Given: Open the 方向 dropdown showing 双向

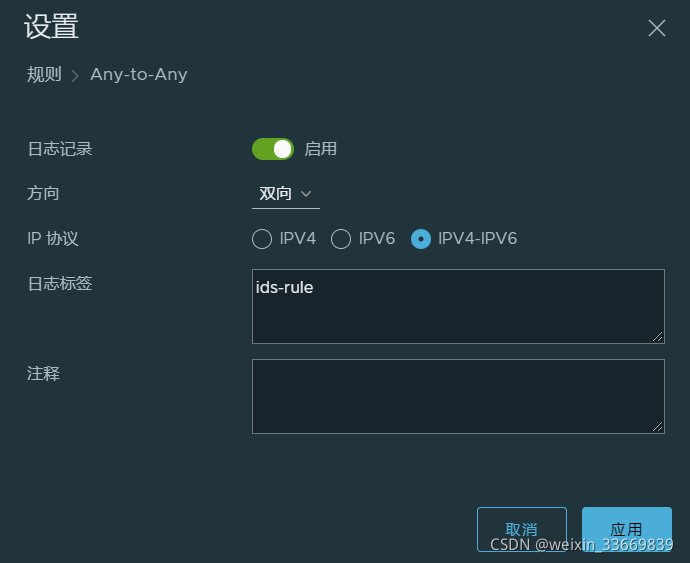Looking at the screenshot, I should (285, 194).
